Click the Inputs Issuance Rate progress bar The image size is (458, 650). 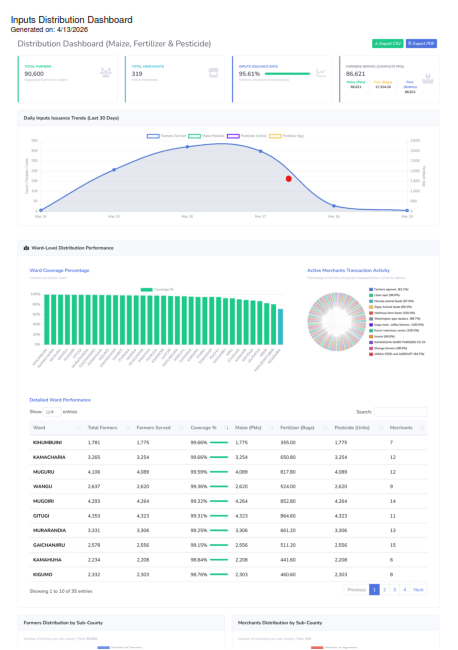(287, 74)
